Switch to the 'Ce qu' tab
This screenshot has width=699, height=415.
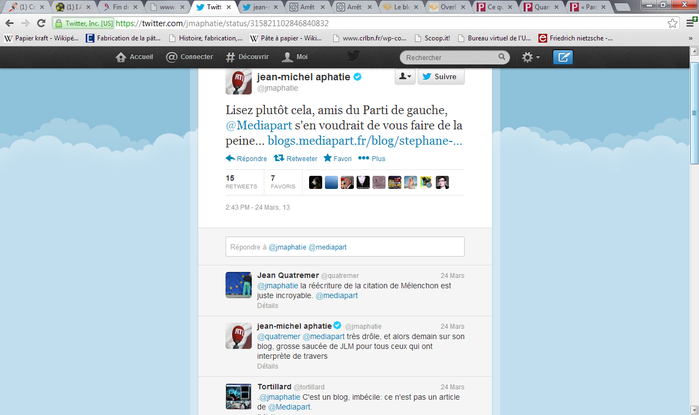pos(495,7)
